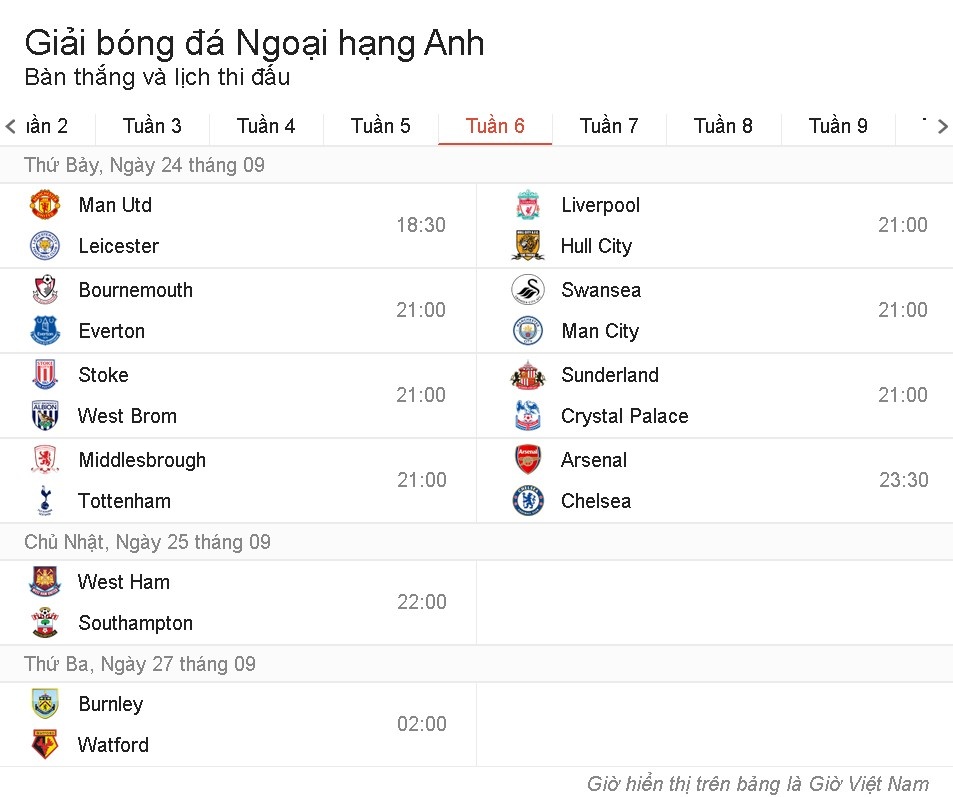Click the Liverpool club crest
953x797 pixels.
tap(527, 205)
